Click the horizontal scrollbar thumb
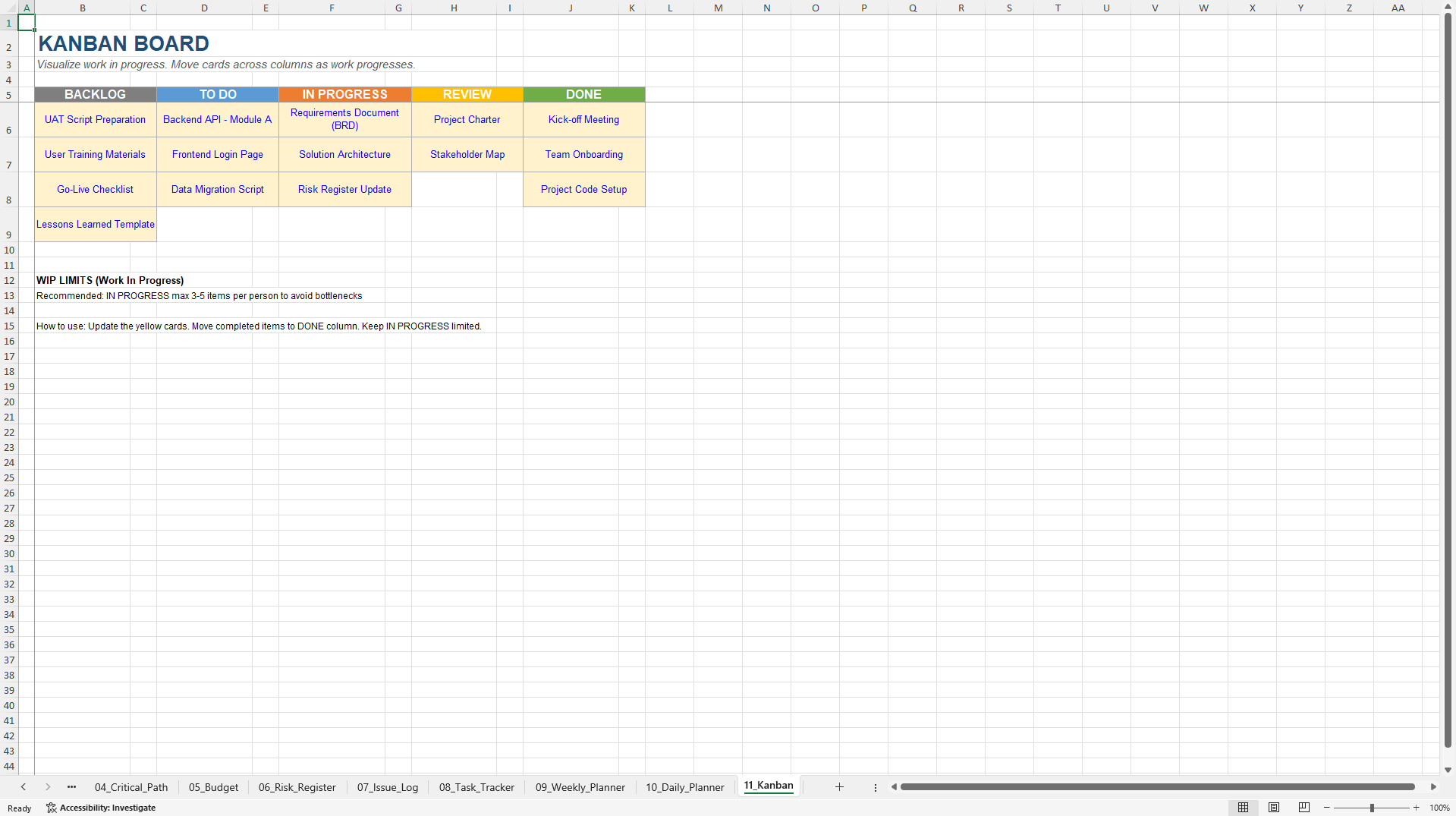This screenshot has width=1456, height=816. pyautogui.click(x=1158, y=787)
